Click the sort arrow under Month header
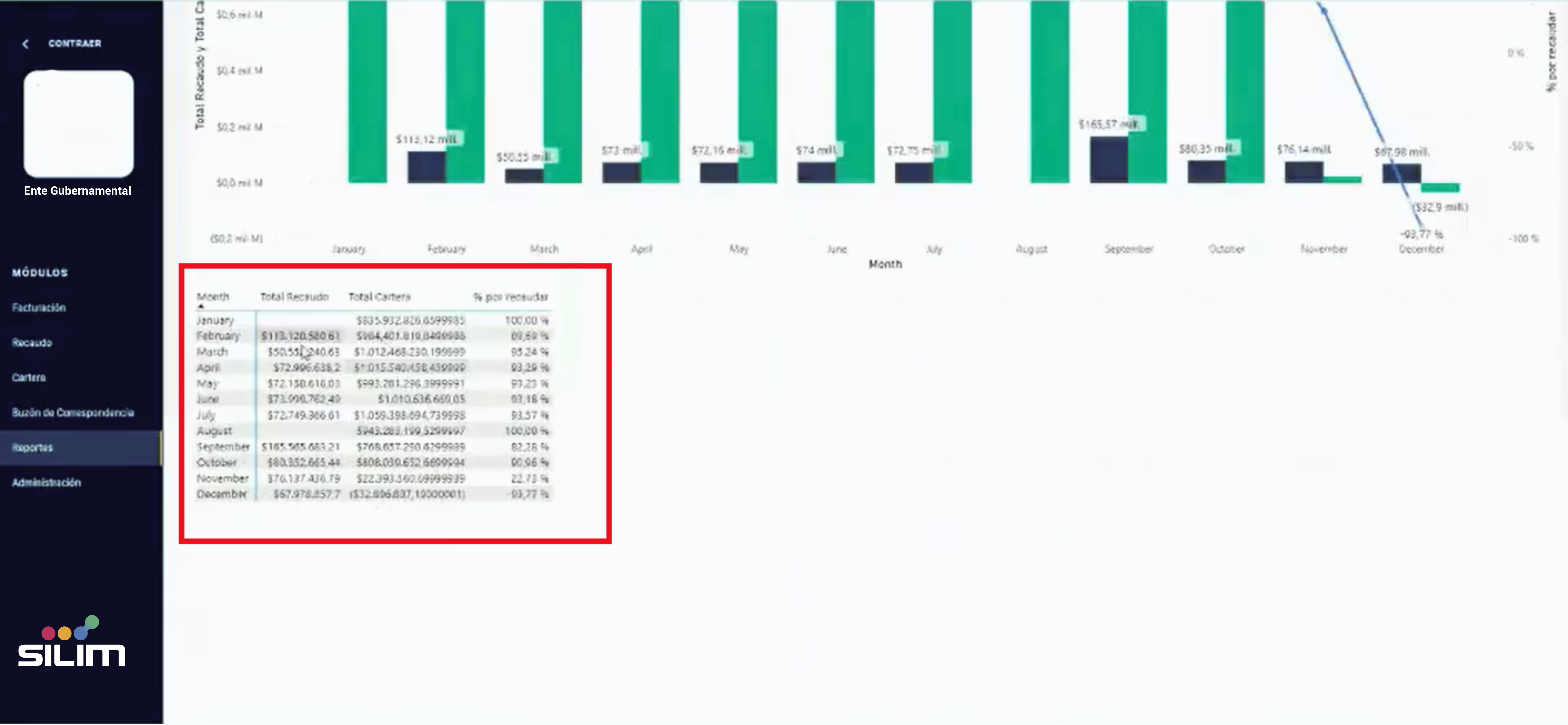1568x725 pixels. pos(201,307)
